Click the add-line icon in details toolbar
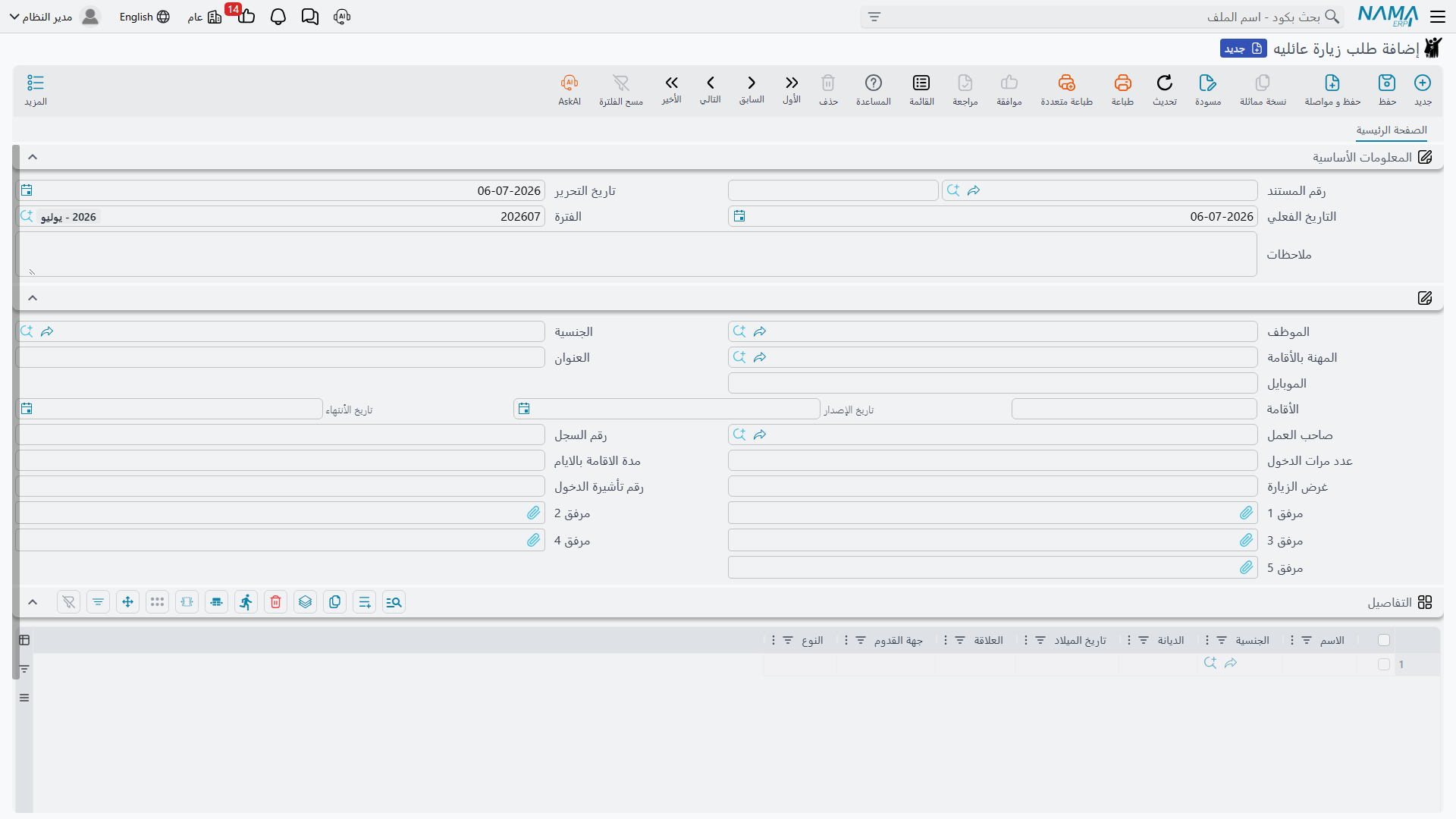The width and height of the screenshot is (1456, 819). click(365, 602)
